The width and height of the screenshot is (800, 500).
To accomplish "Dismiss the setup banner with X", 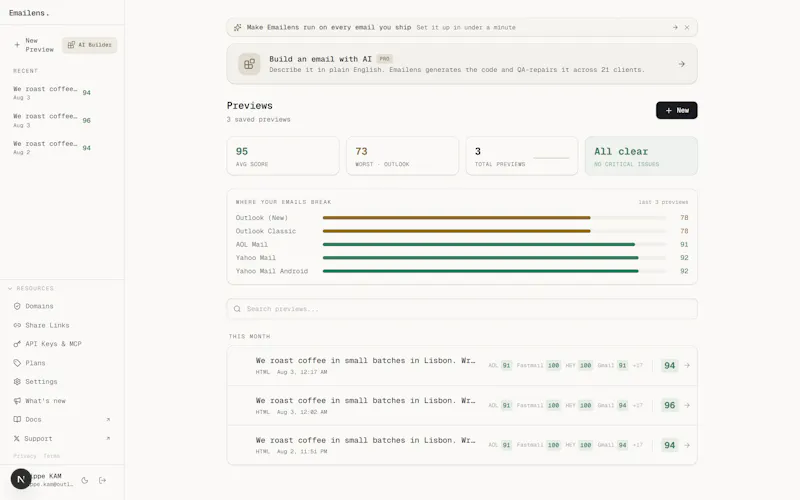I will pyautogui.click(x=687, y=28).
